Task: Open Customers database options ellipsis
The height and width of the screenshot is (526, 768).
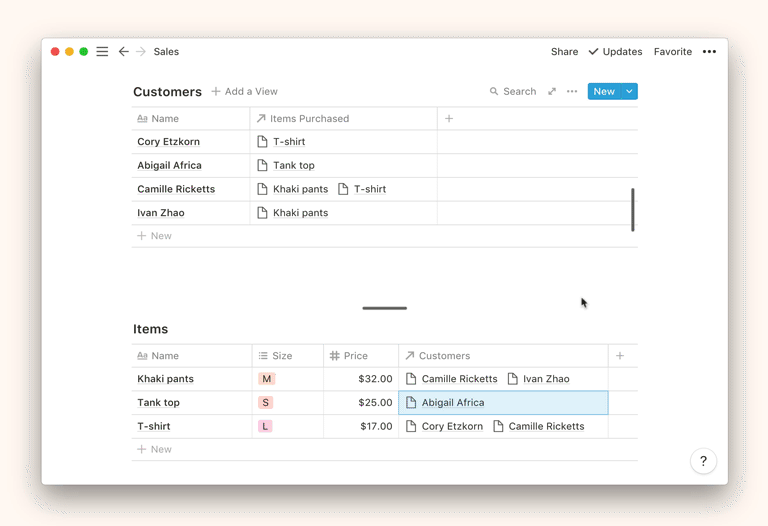Action: [x=572, y=92]
